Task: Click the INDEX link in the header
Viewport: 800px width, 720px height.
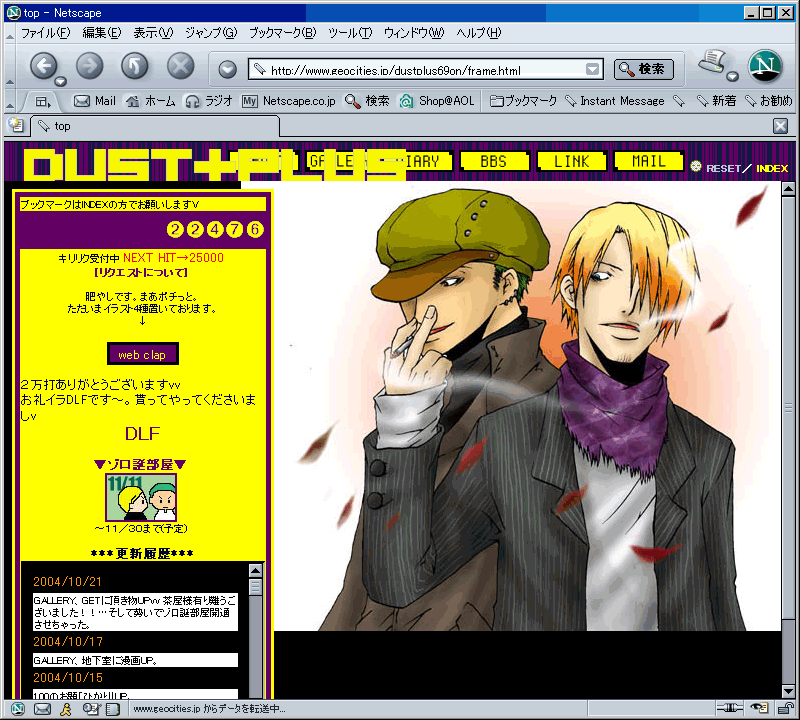Action: point(772,168)
